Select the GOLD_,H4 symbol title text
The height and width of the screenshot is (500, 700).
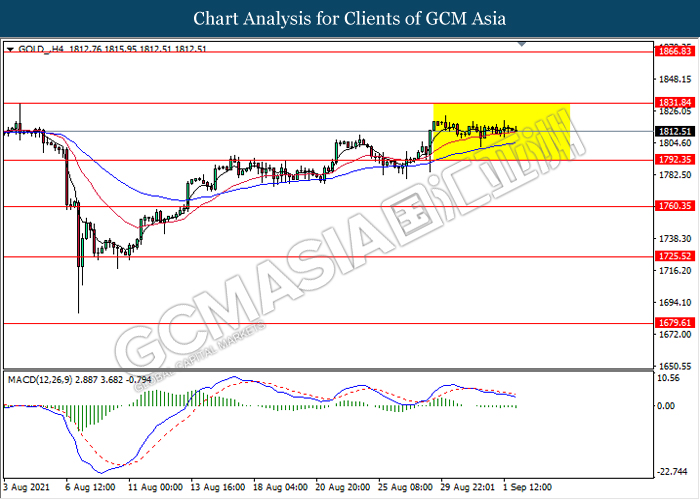(x=41, y=49)
